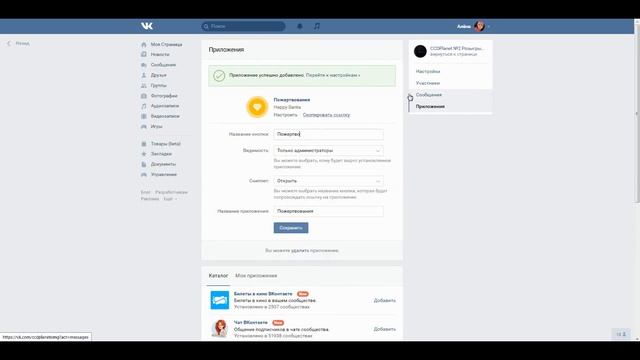This screenshot has width=640, height=360.
Task: Click the community avatar in right panel
Action: tap(420, 51)
